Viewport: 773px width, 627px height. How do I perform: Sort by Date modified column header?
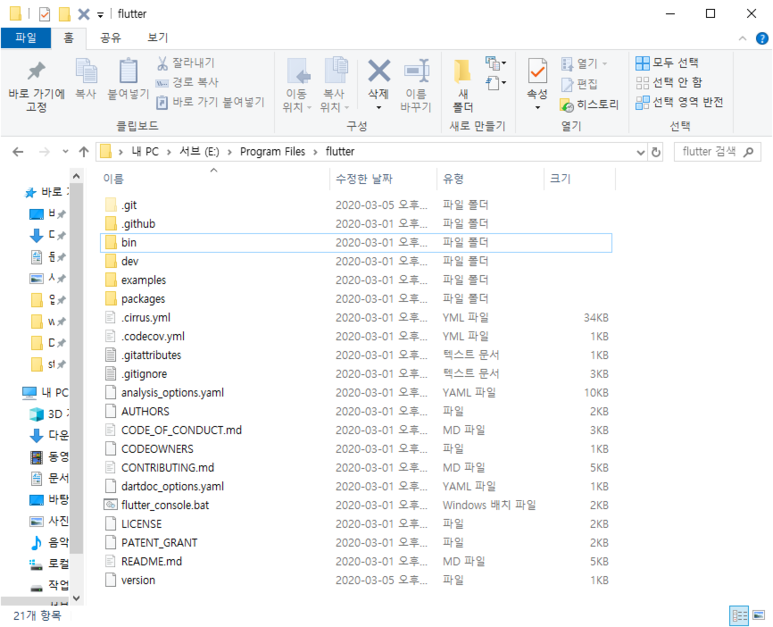tap(383, 179)
